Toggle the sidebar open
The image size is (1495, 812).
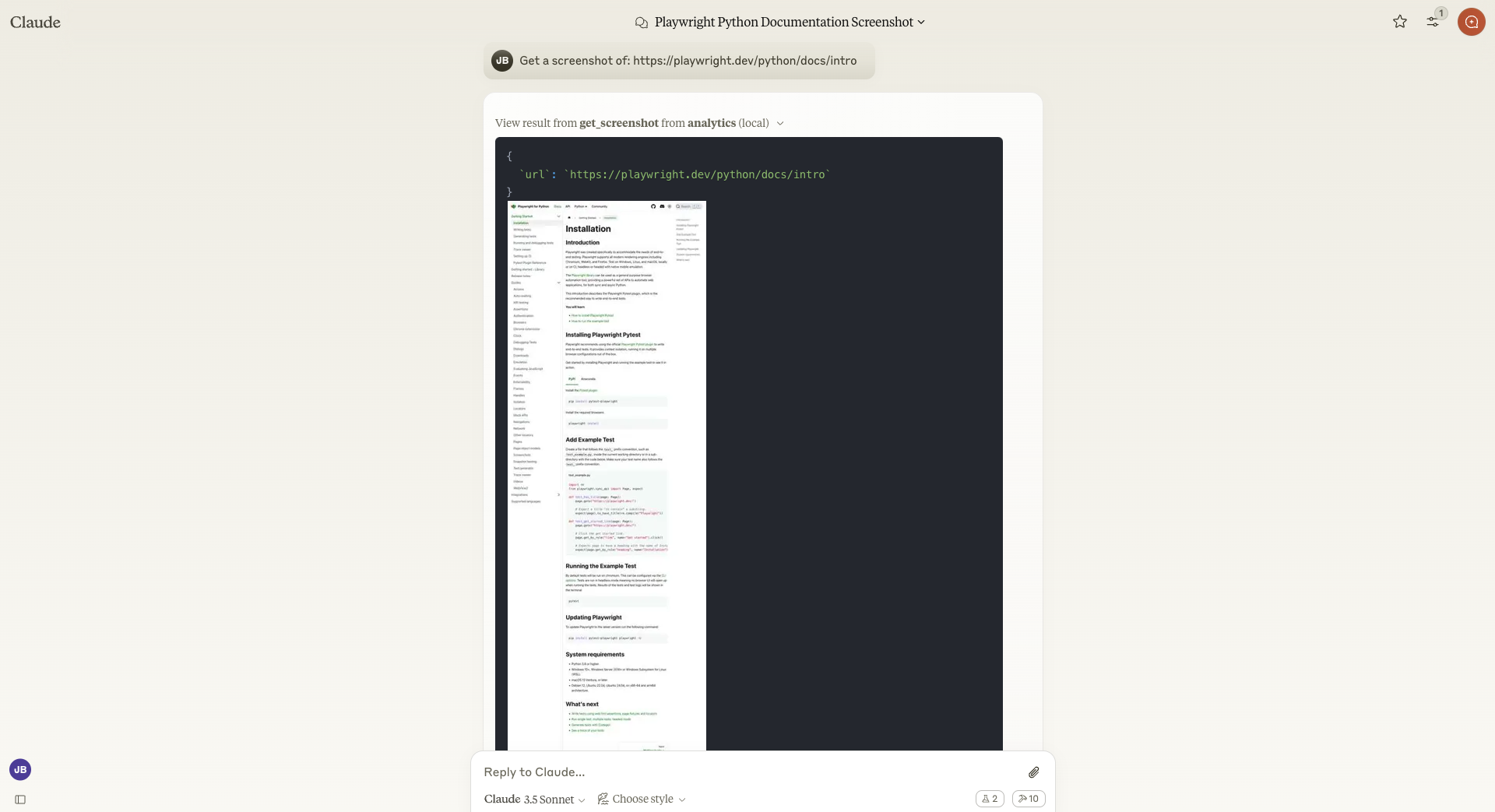(20, 800)
